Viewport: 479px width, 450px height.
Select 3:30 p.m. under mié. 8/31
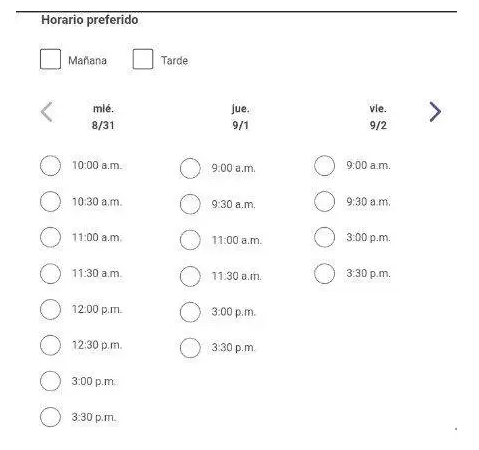coord(50,417)
